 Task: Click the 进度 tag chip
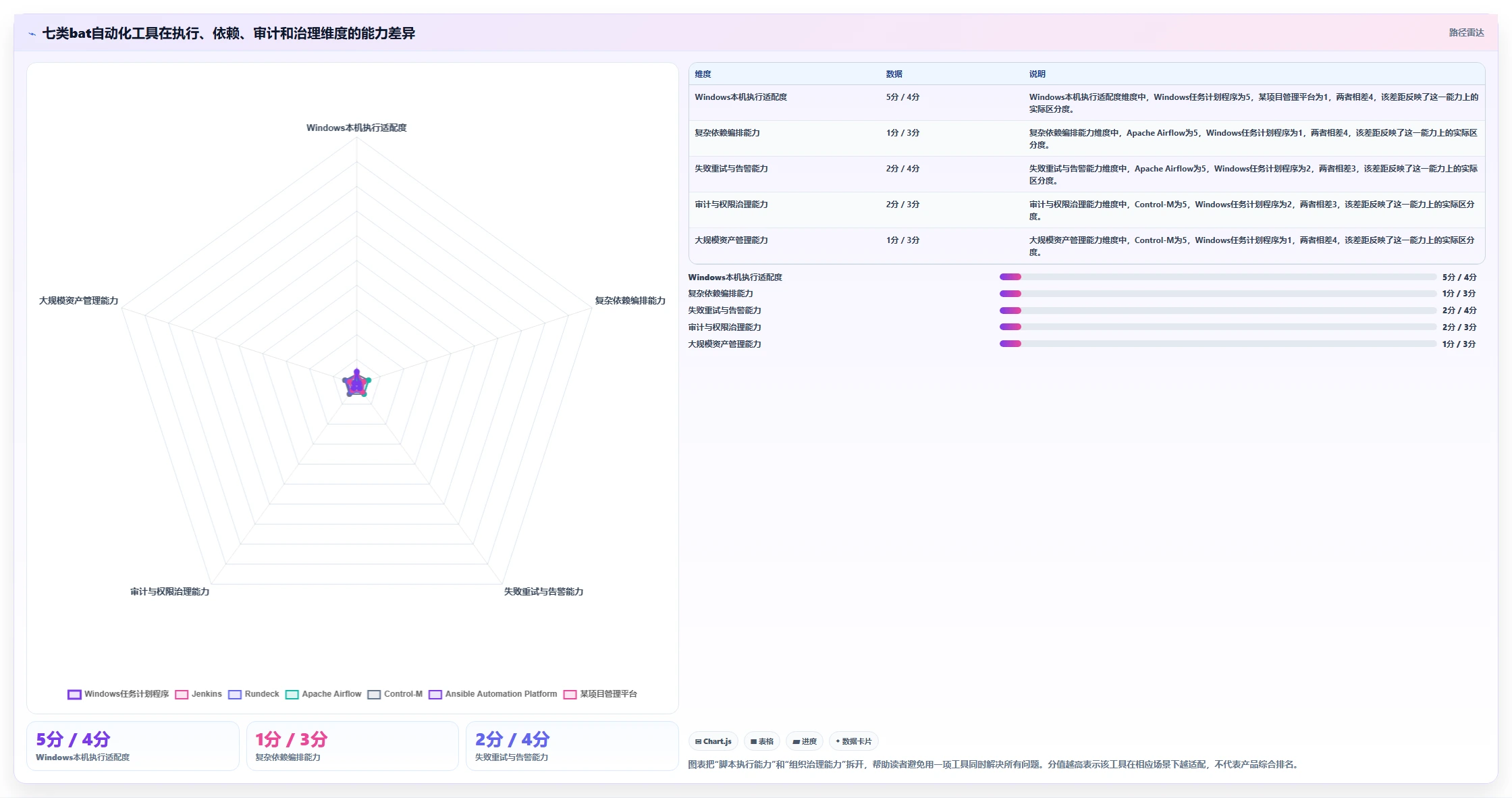tap(805, 741)
